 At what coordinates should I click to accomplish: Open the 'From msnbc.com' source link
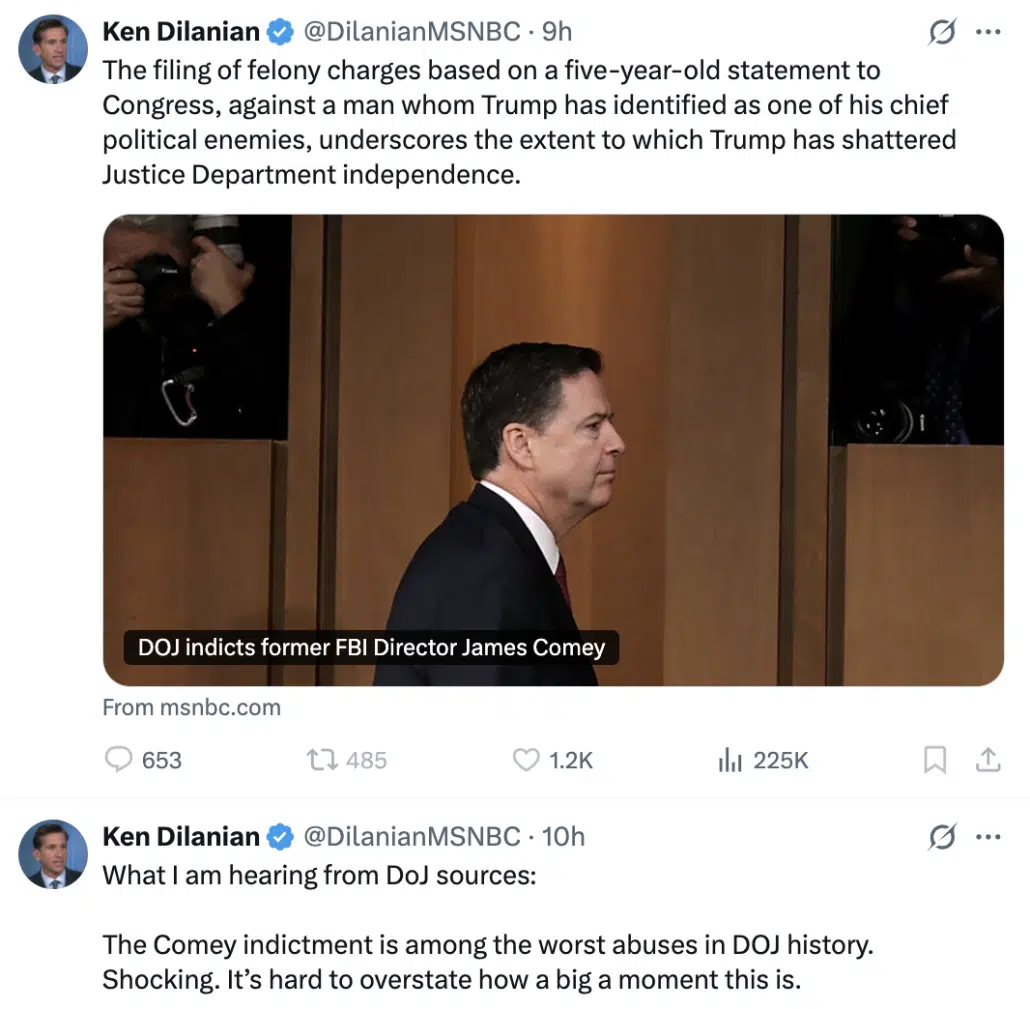(x=191, y=707)
